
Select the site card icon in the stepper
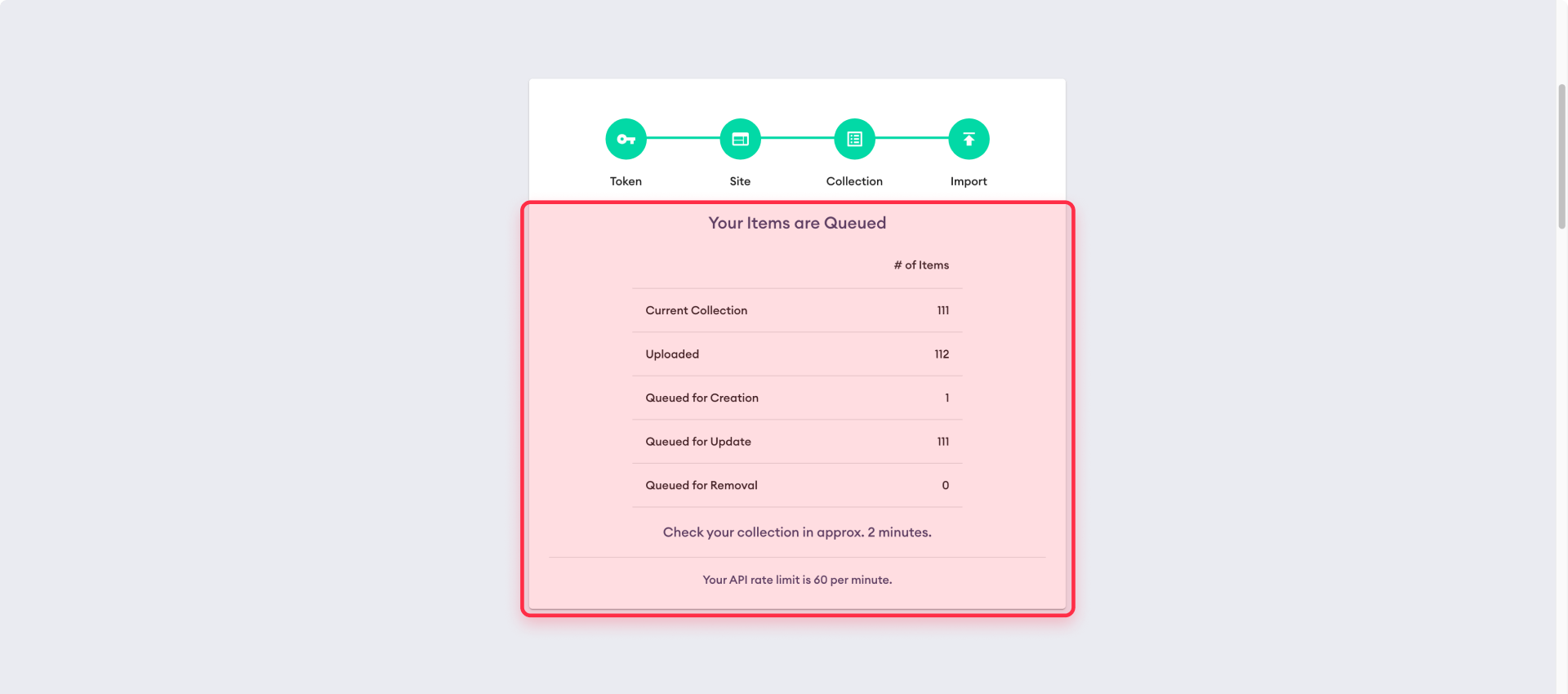(740, 139)
